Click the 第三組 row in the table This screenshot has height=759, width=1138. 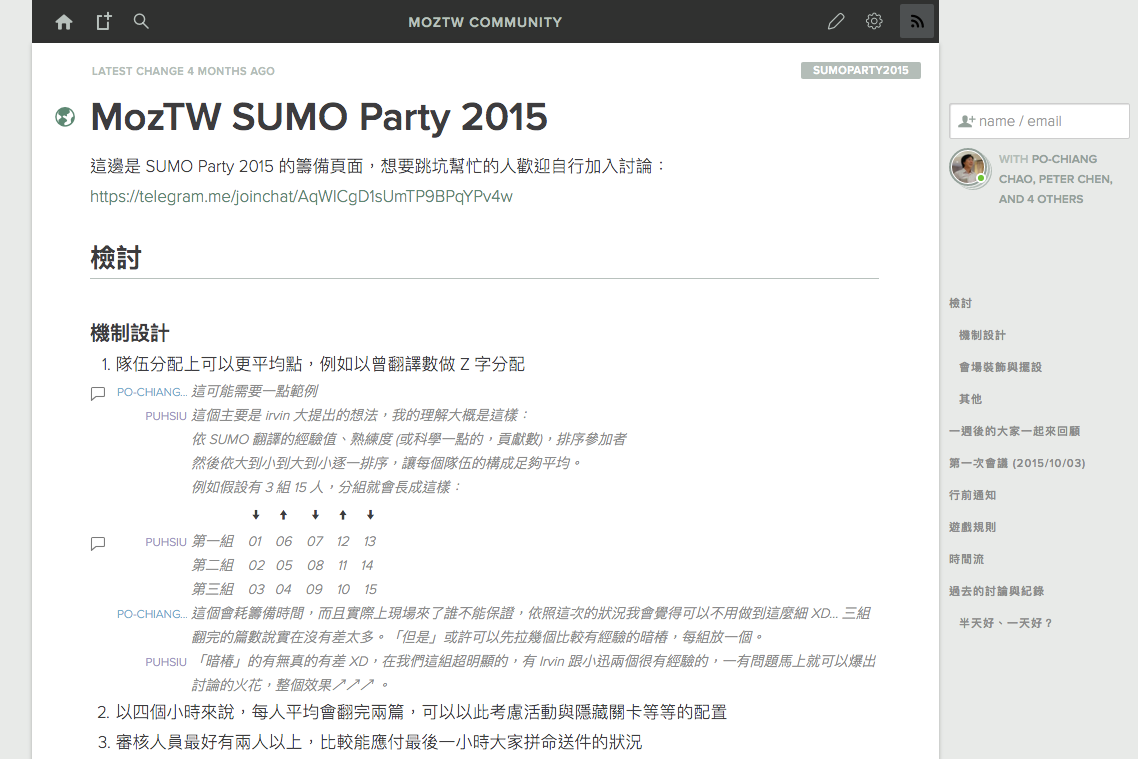click(284, 589)
